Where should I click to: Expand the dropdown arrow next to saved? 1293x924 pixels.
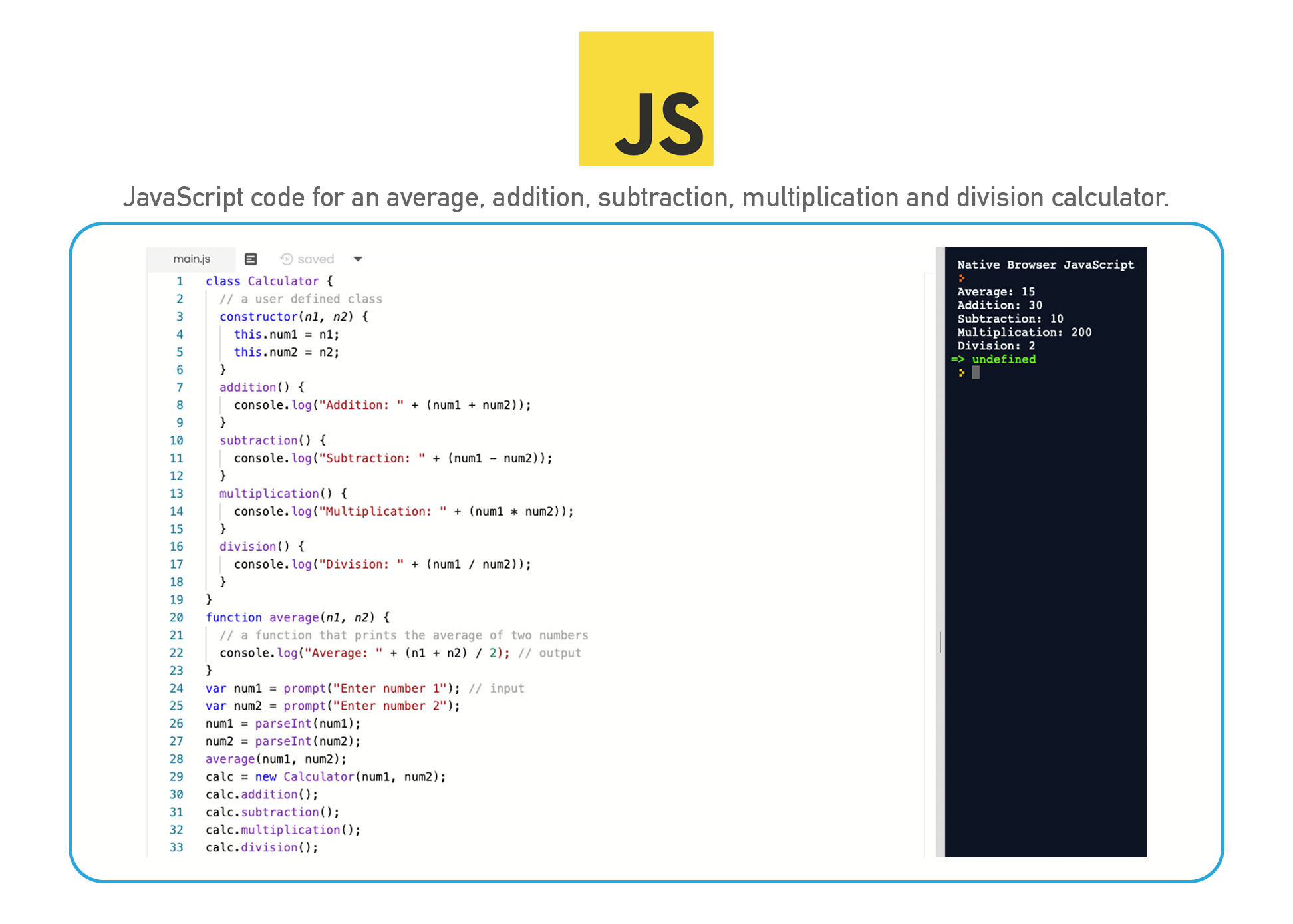(x=358, y=259)
